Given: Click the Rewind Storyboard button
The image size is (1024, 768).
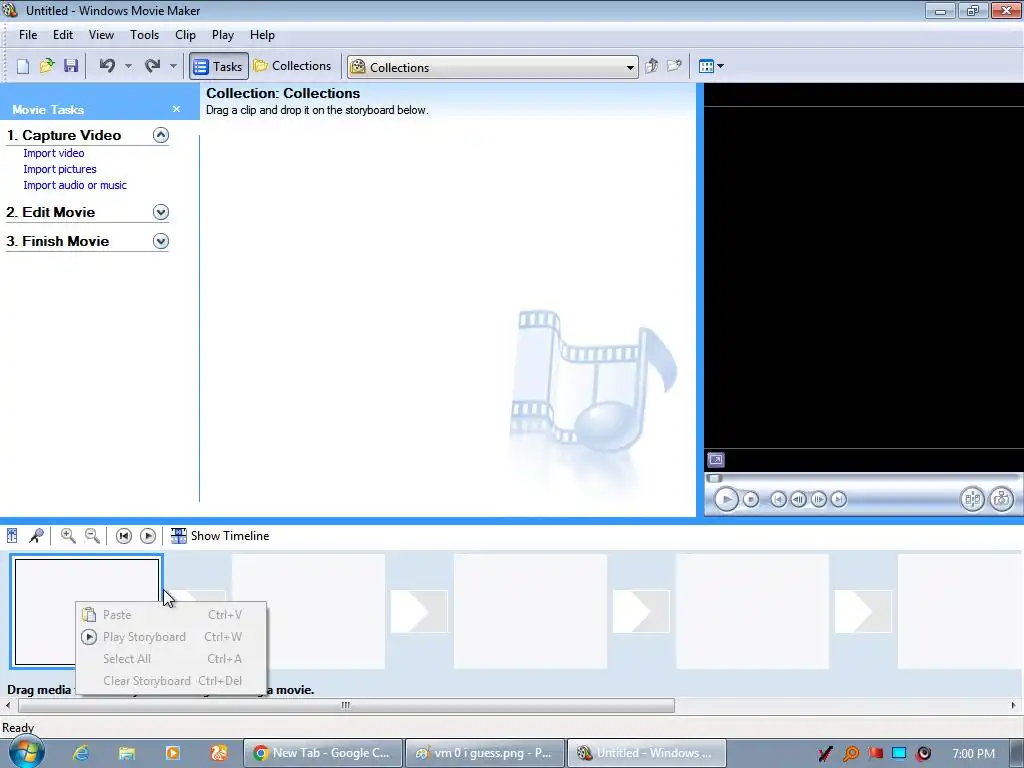Looking at the screenshot, I should [x=123, y=536].
